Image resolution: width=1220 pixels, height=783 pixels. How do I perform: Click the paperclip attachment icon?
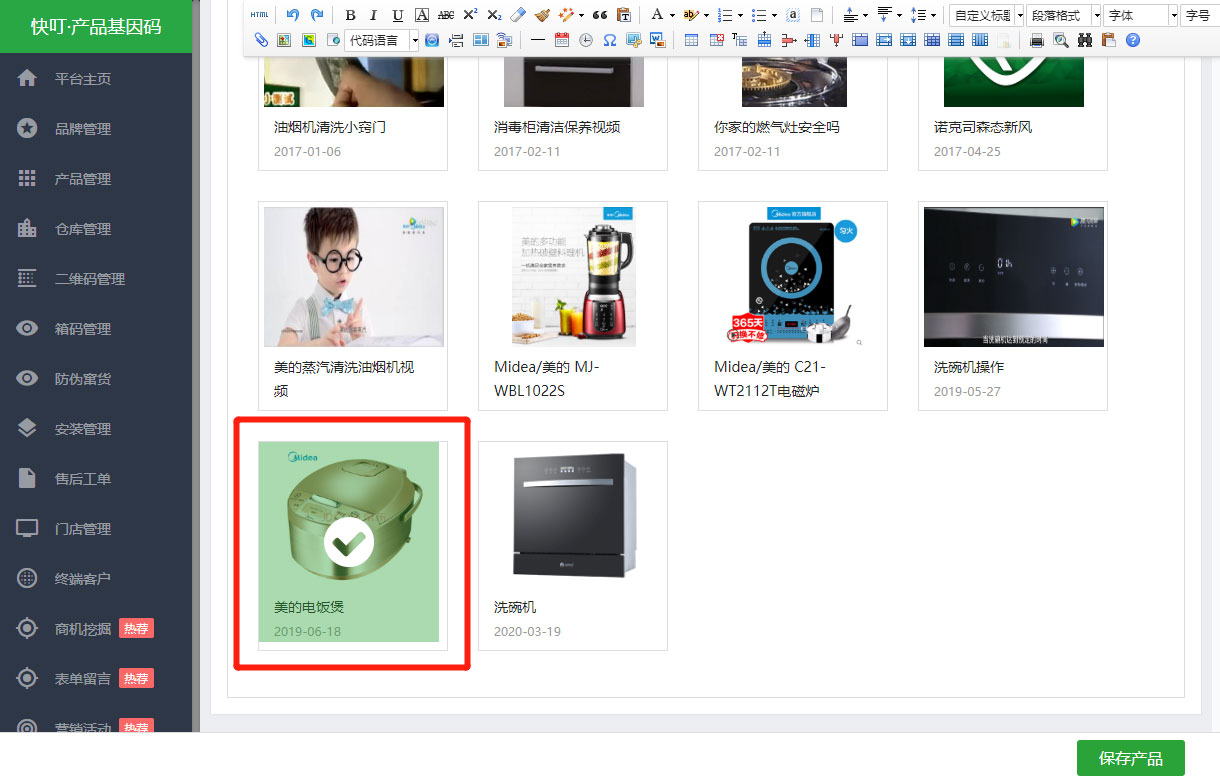point(261,40)
